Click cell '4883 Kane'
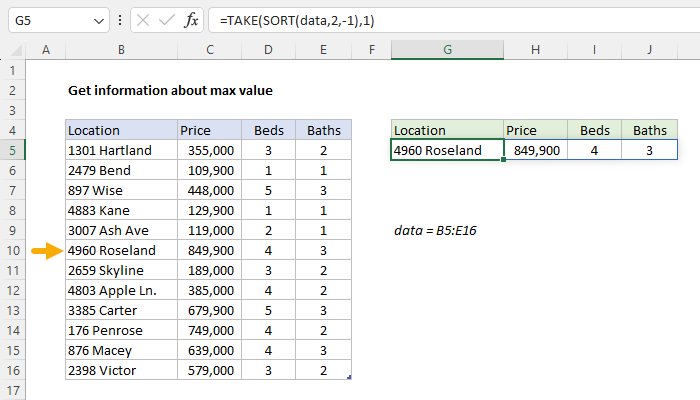 121,210
